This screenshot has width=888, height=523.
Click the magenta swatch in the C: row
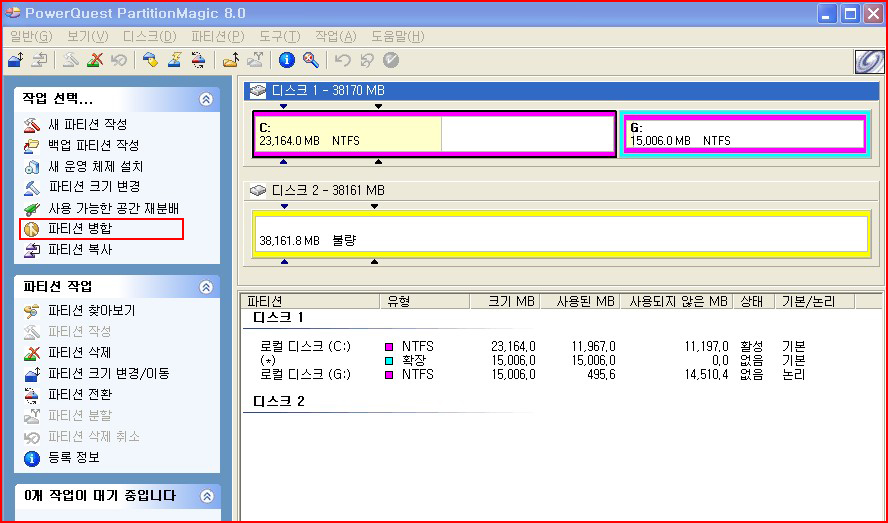pos(389,347)
